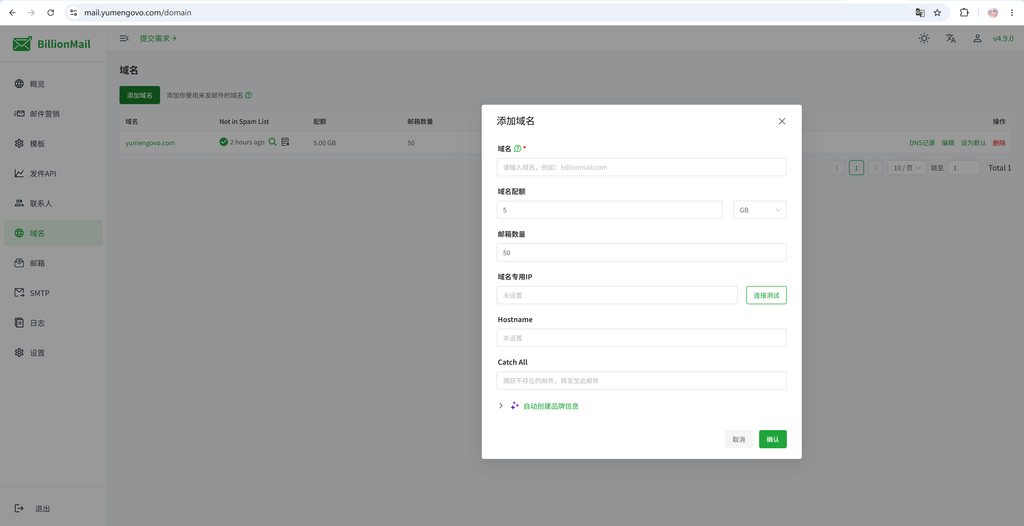Select page 1 in pagination
The width and height of the screenshot is (1024, 526).
(x=856, y=168)
